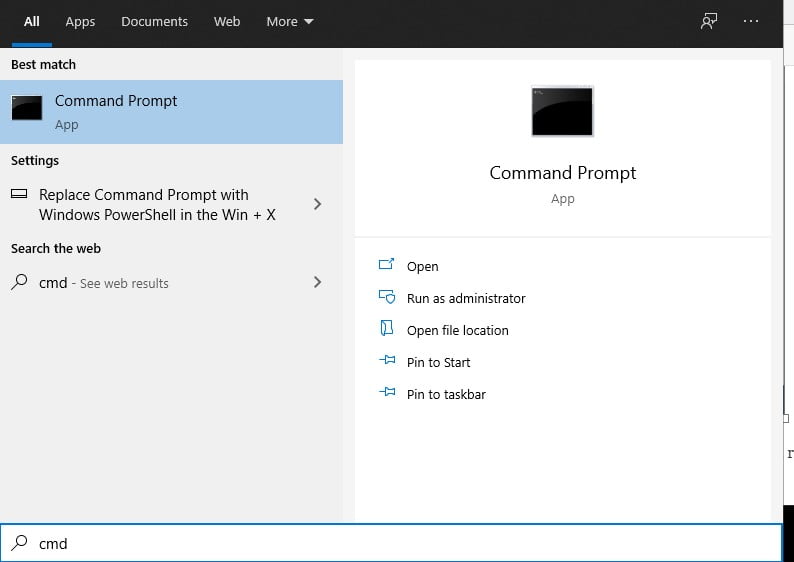Select the Web filter tab
Viewport: 794px width, 562px height.
coord(227,22)
